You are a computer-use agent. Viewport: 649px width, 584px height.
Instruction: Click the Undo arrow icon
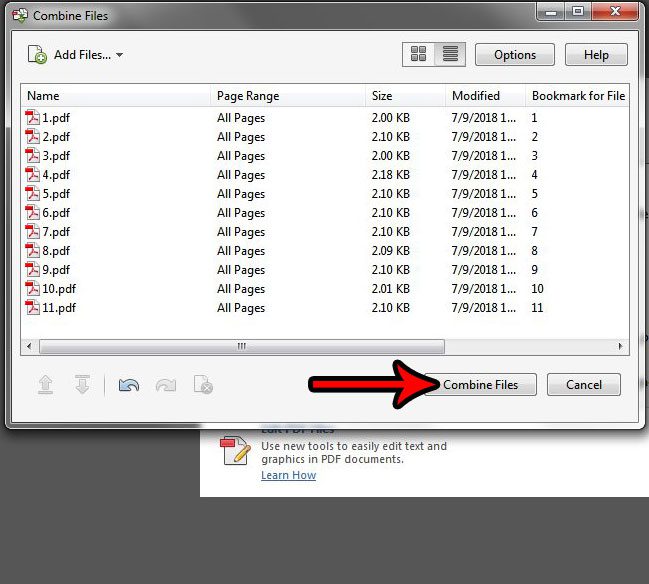[128, 385]
